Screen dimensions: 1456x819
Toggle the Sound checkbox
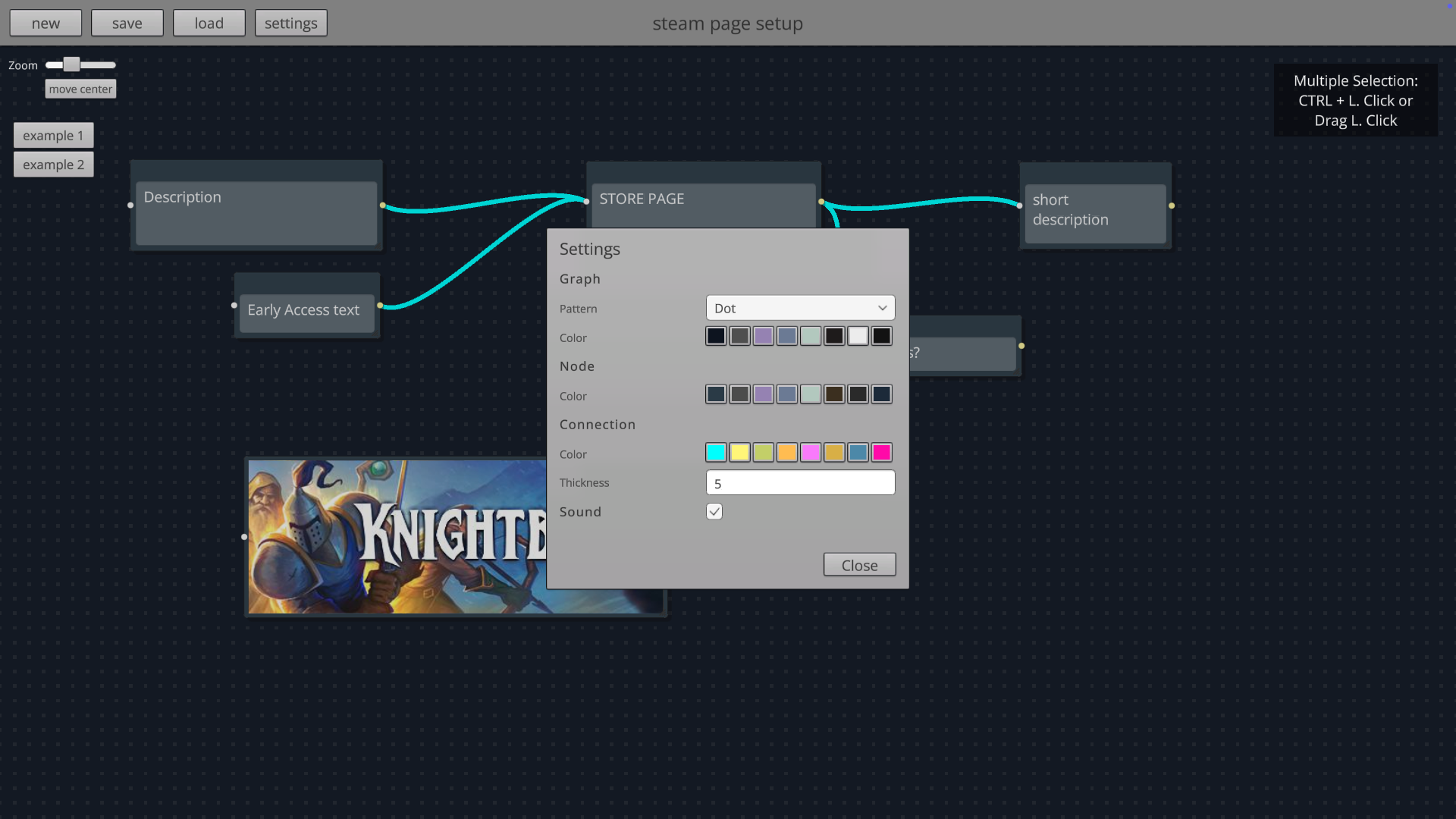point(714,512)
